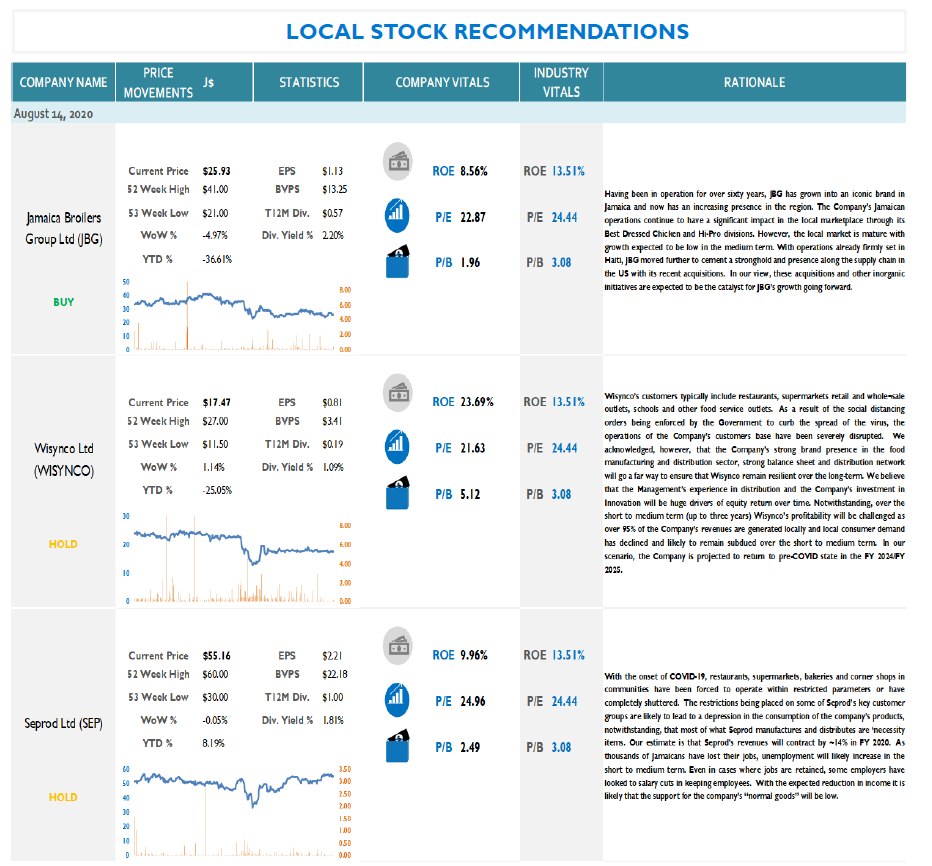Image resolution: width=932 pixels, height=866 pixels.
Task: Click the bar chart P/E icon for Seprod
Action: click(397, 700)
